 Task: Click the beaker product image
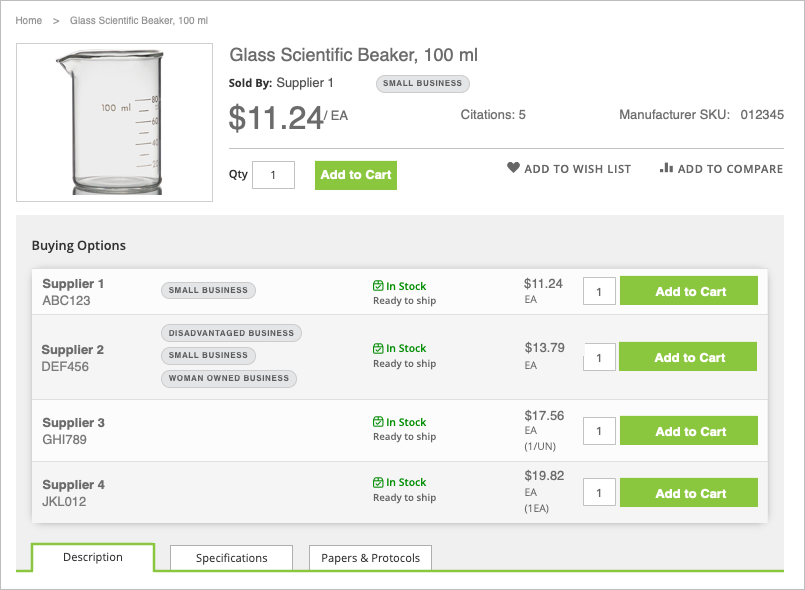(114, 122)
